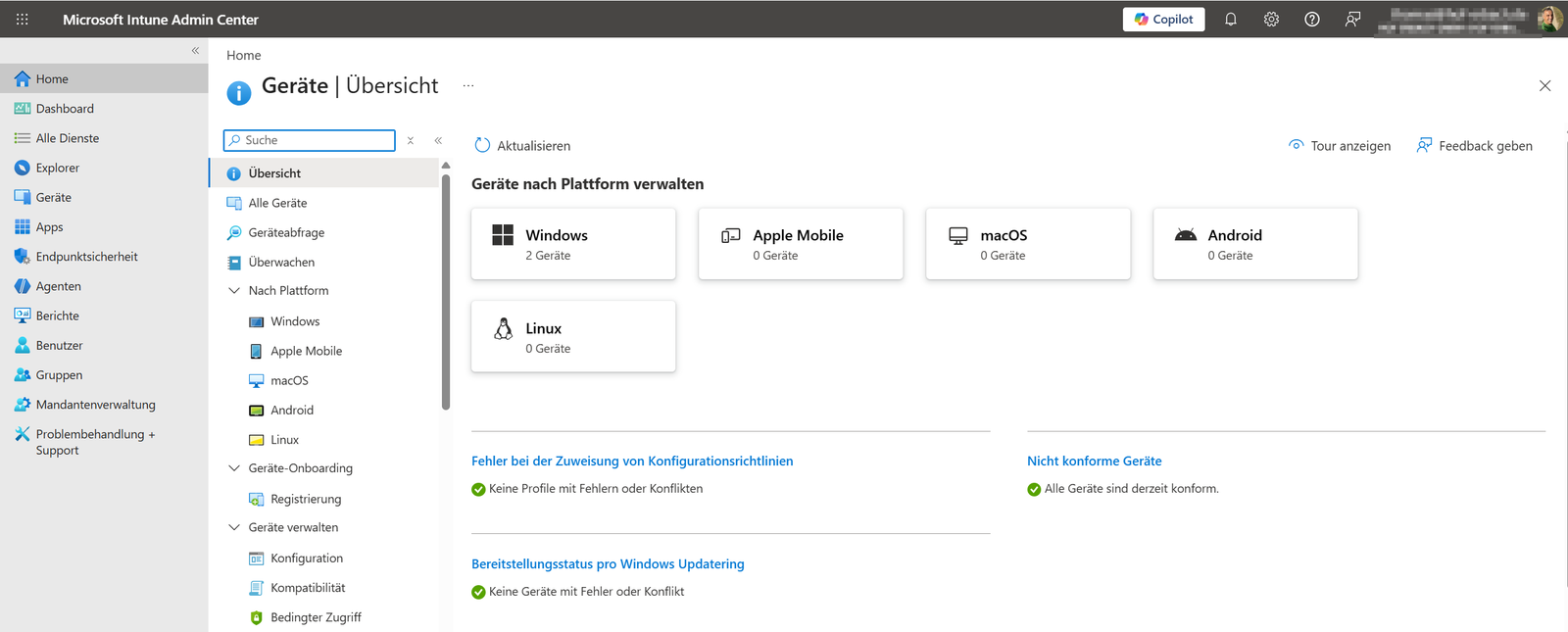Click the macOS monitor icon in tree
The width and height of the screenshot is (1568, 632).
[x=256, y=380]
